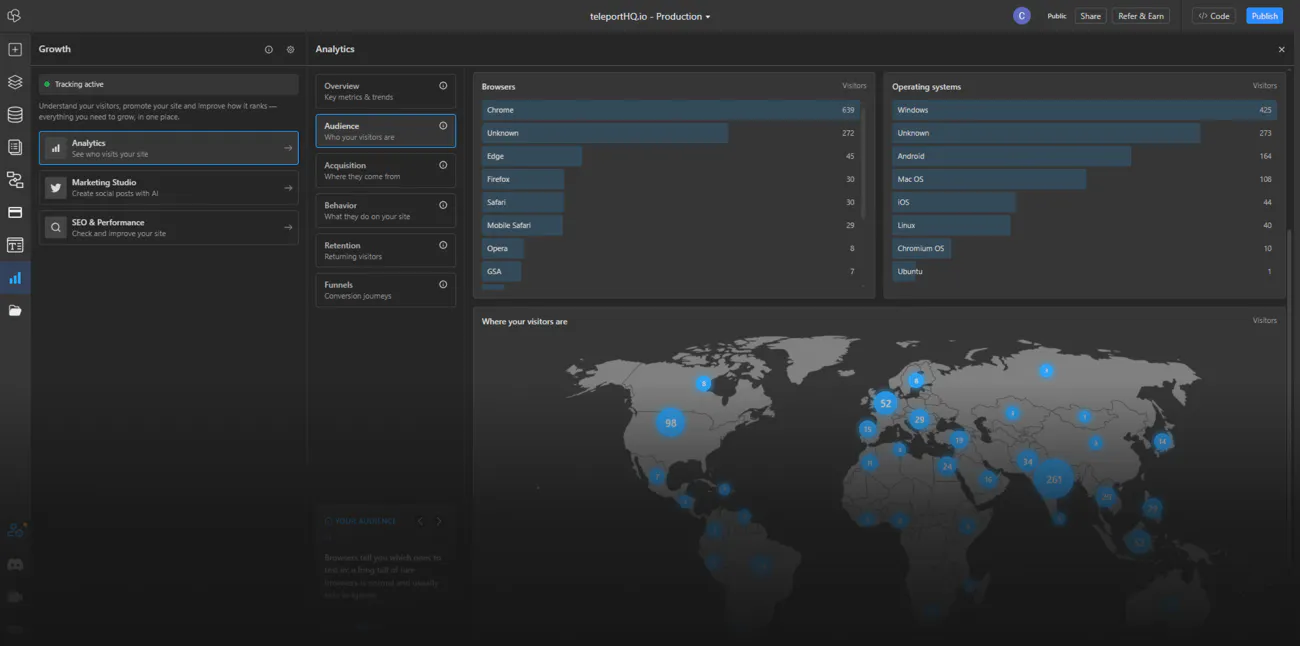
Task: Click the teleportHQ logo icon
Action: tap(14, 16)
